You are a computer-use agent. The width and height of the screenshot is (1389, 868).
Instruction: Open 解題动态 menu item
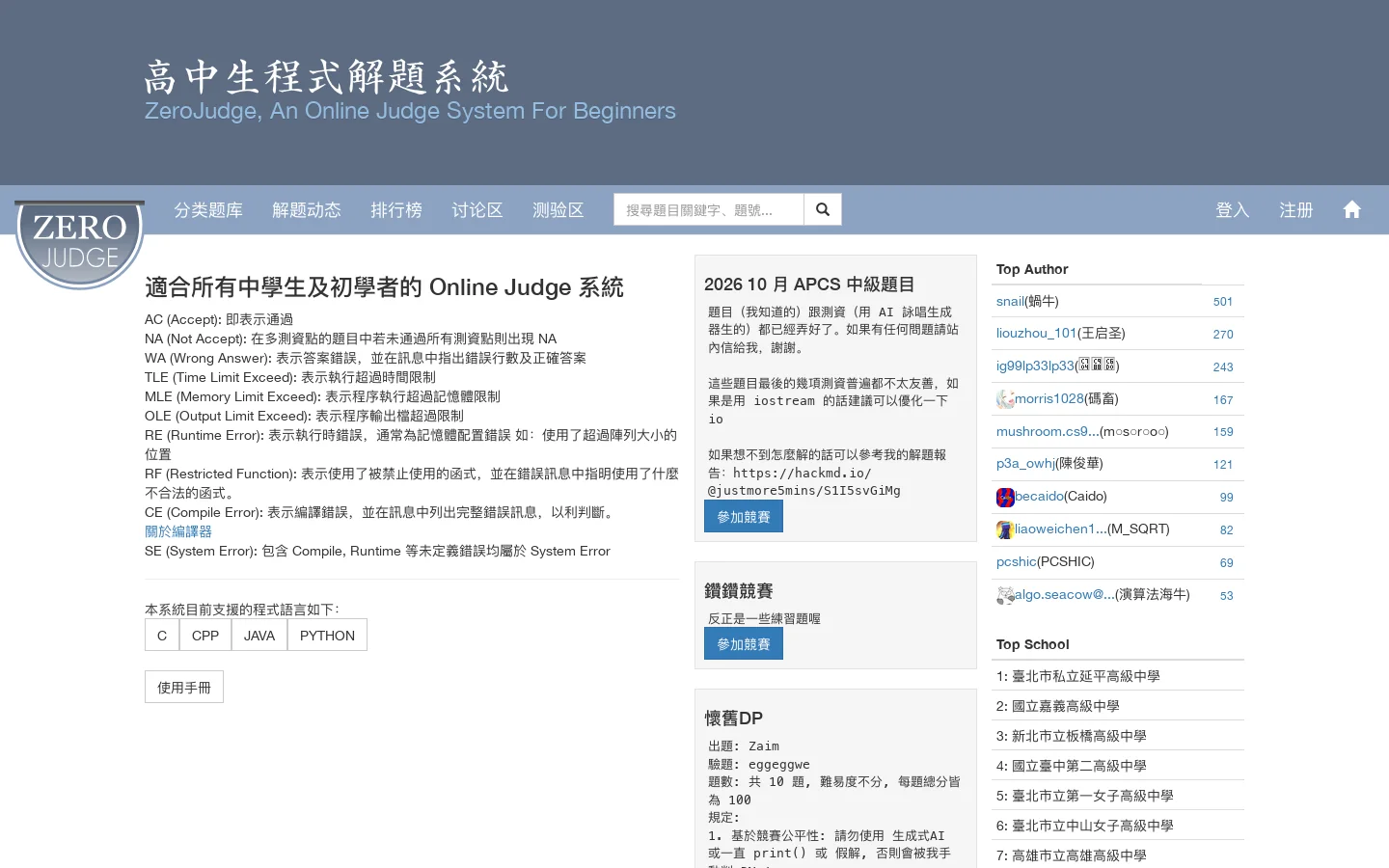pyautogui.click(x=307, y=210)
